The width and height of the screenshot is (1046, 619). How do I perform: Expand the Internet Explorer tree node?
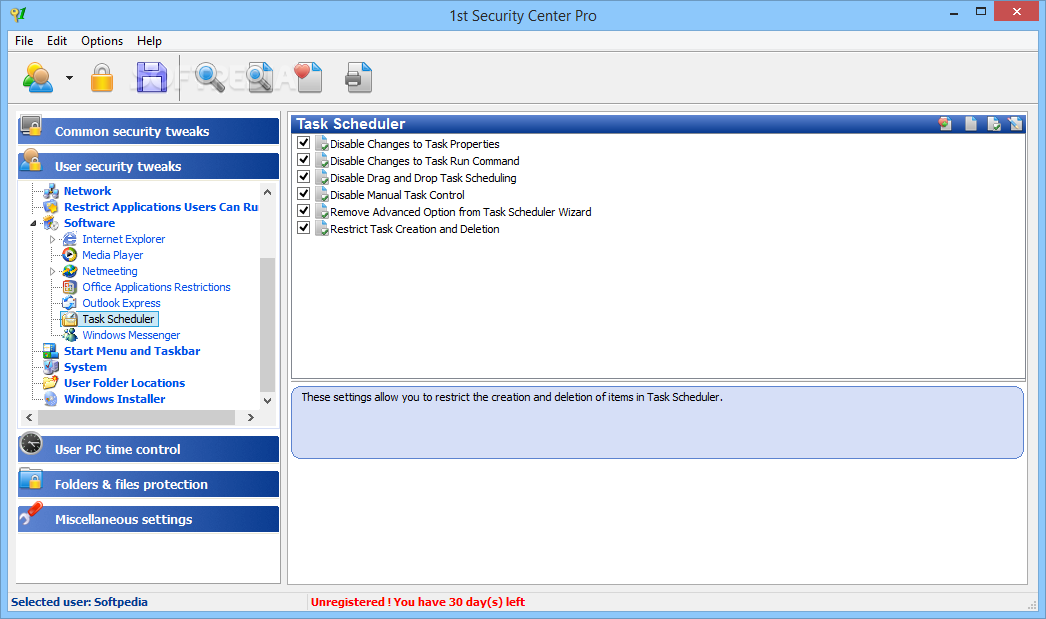pos(52,239)
